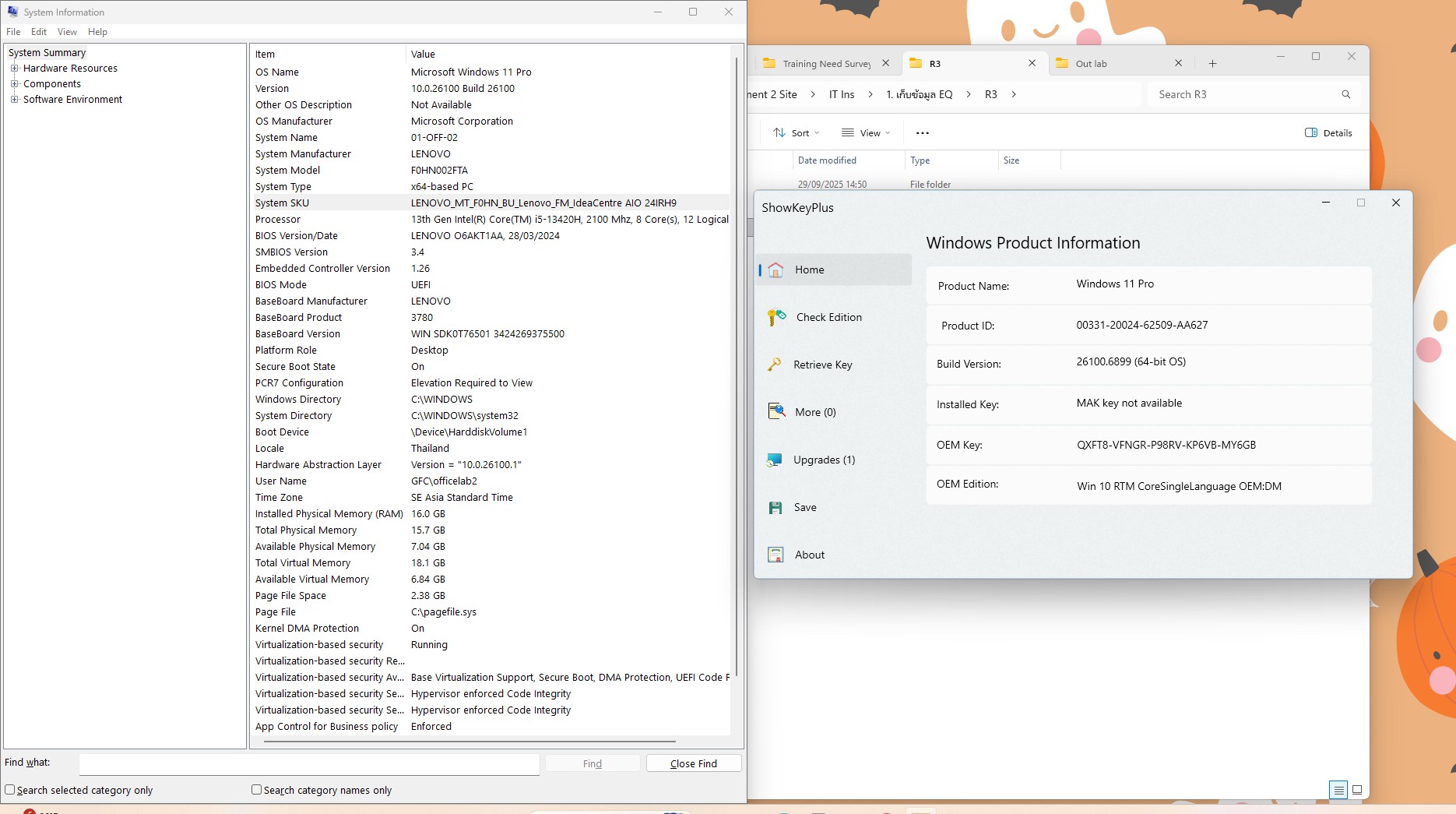
Task: Click the R3 breadcrumb path segment
Action: (x=990, y=94)
